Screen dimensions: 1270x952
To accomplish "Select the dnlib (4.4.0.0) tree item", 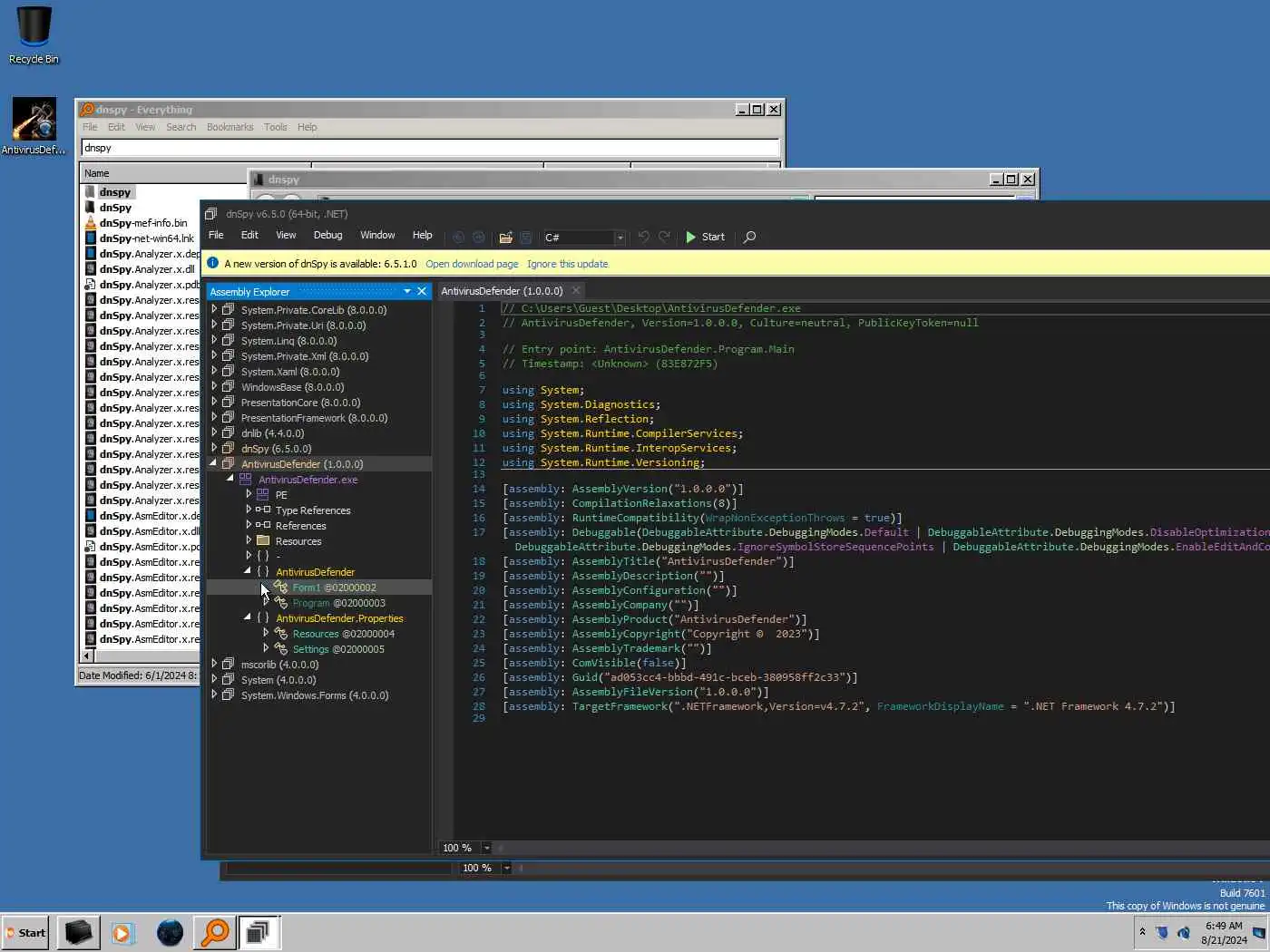I will (x=272, y=433).
